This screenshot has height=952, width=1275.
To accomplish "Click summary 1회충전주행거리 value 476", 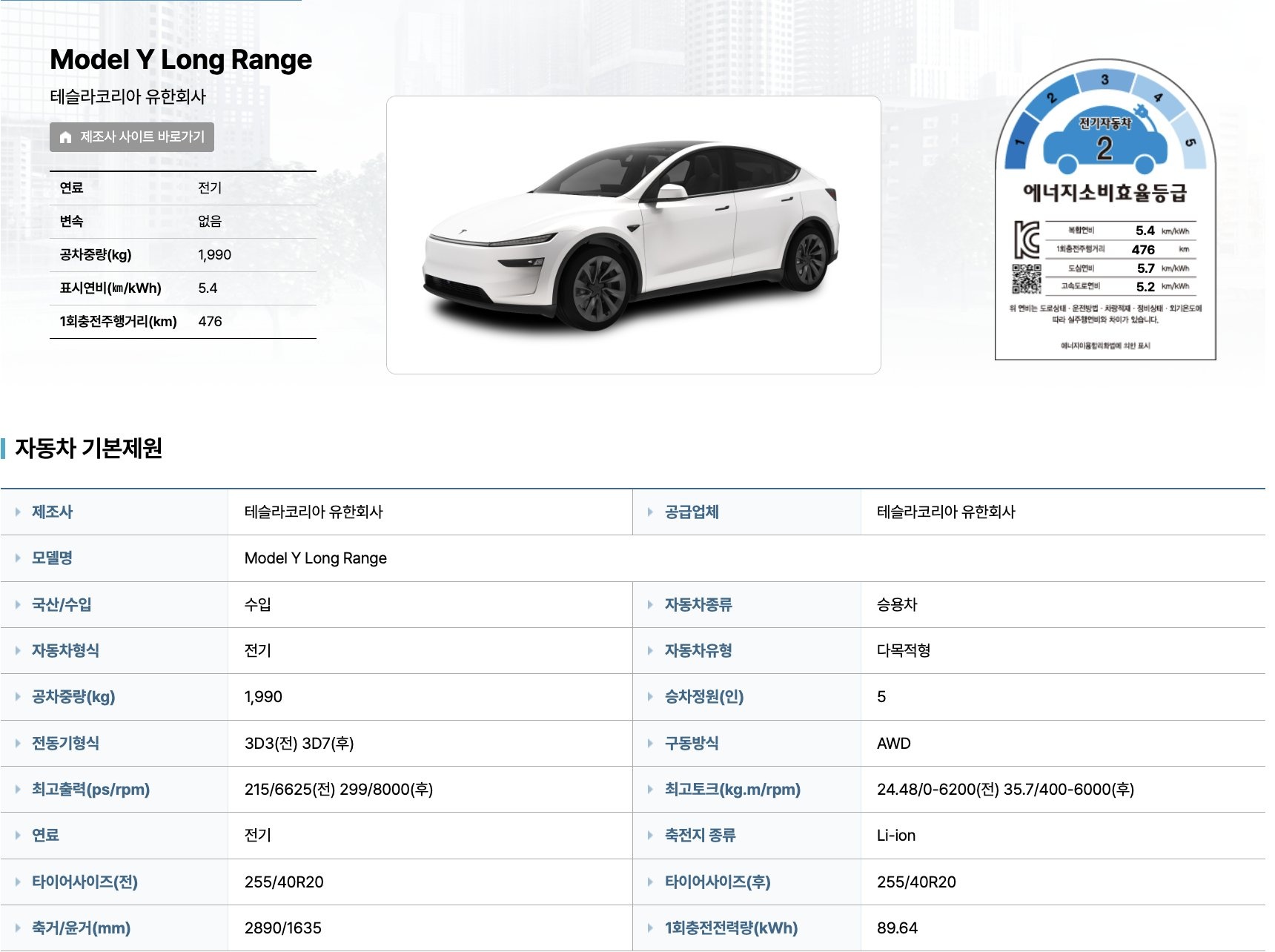I will tap(210, 321).
